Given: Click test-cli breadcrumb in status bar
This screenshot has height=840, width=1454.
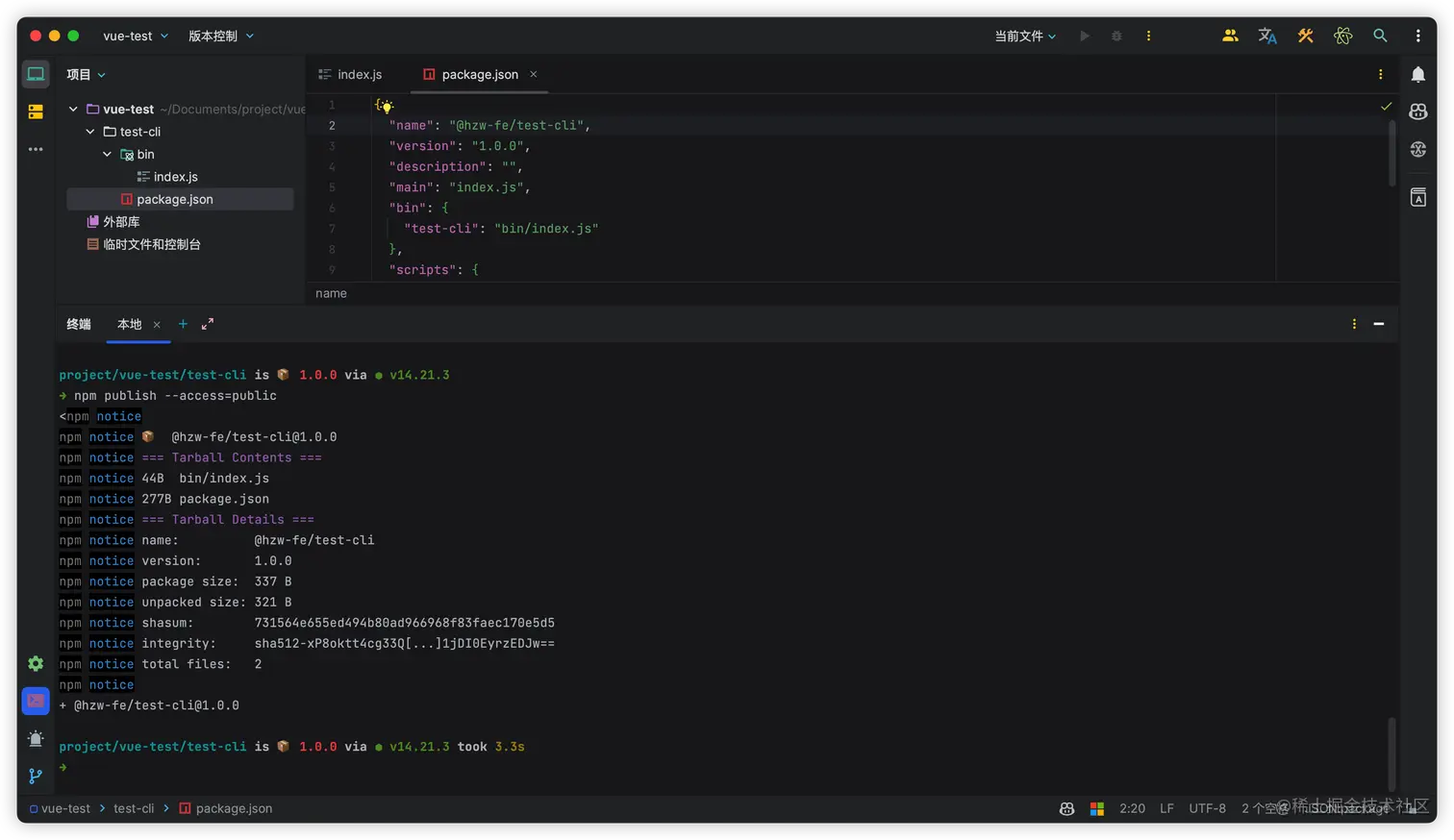Looking at the screenshot, I should pos(134,808).
